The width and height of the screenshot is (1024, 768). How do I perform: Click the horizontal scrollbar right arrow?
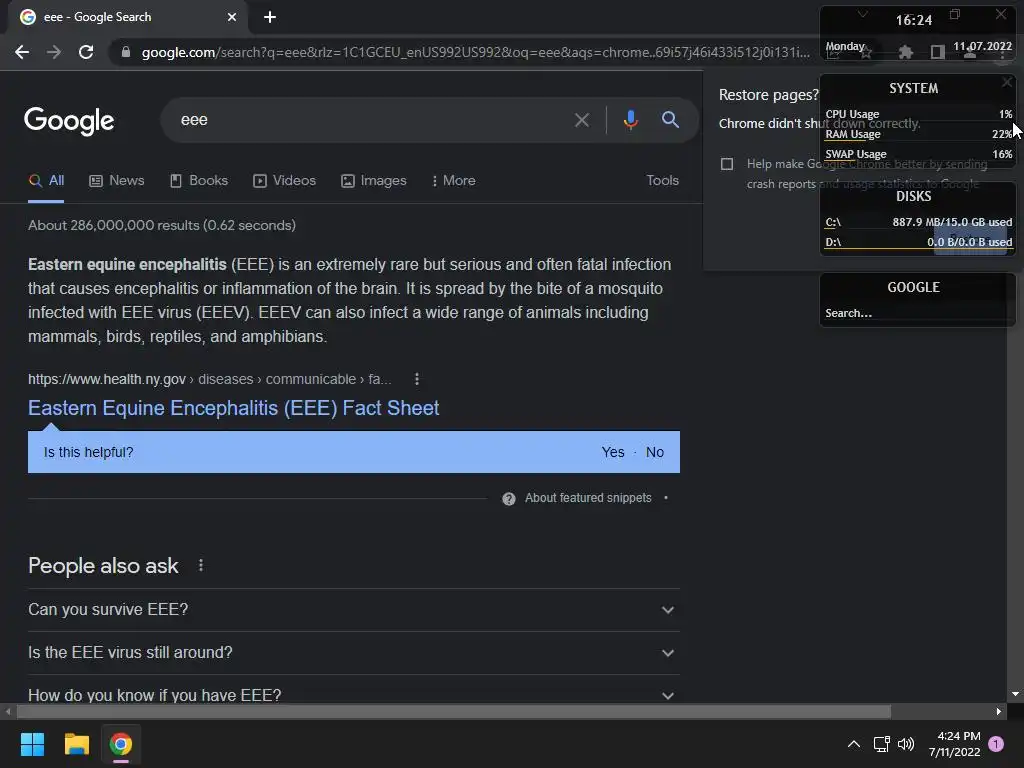[x=999, y=711]
